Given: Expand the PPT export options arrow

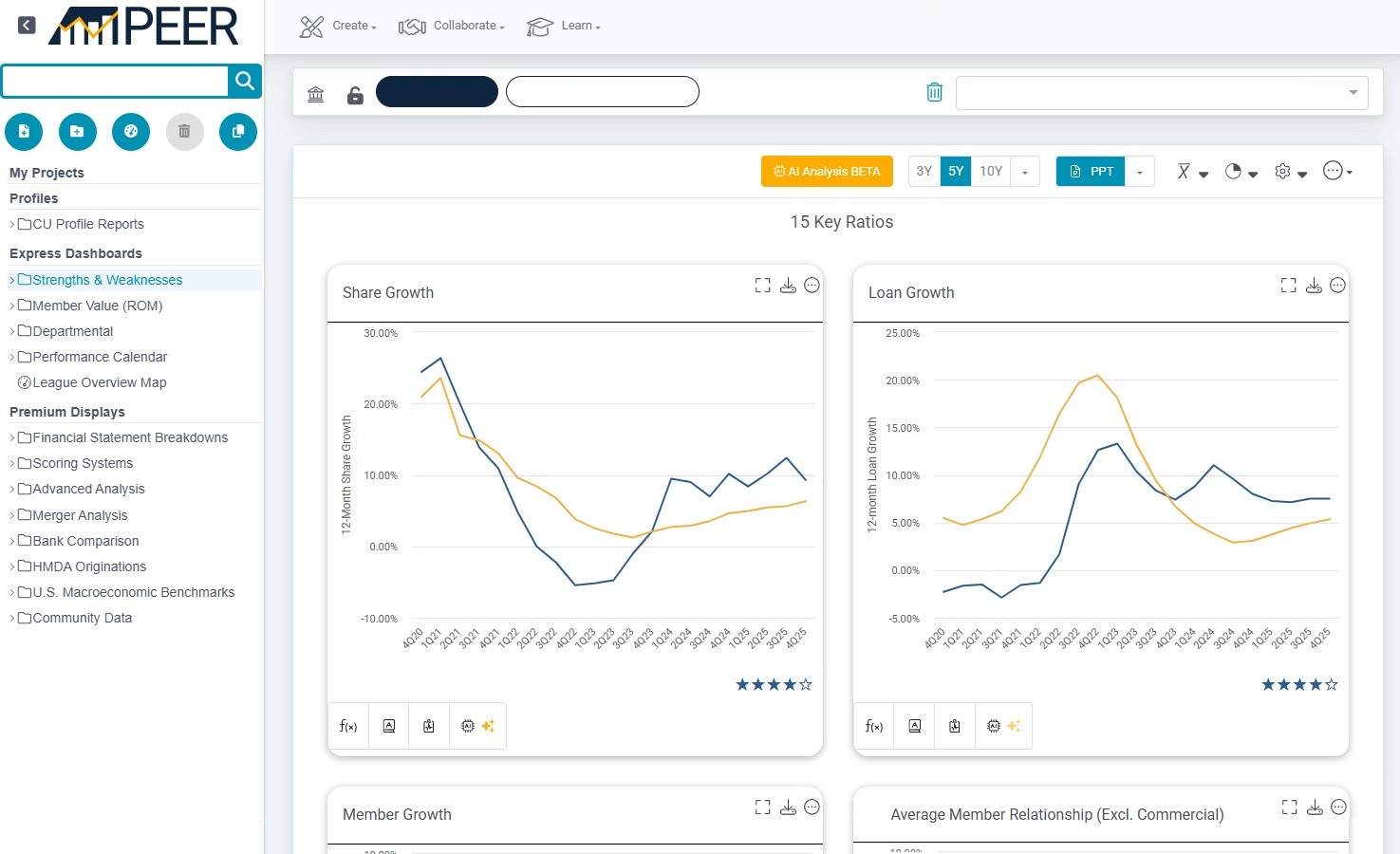Looking at the screenshot, I should [x=1140, y=172].
